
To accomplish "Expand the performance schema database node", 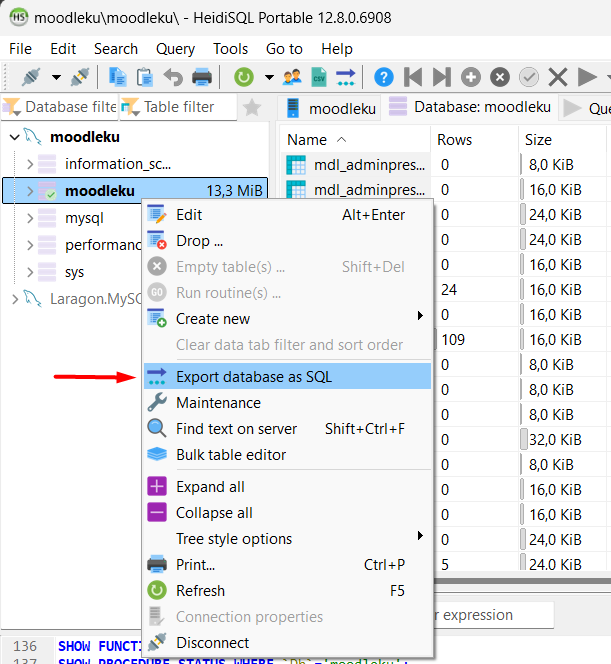I will (x=30, y=245).
